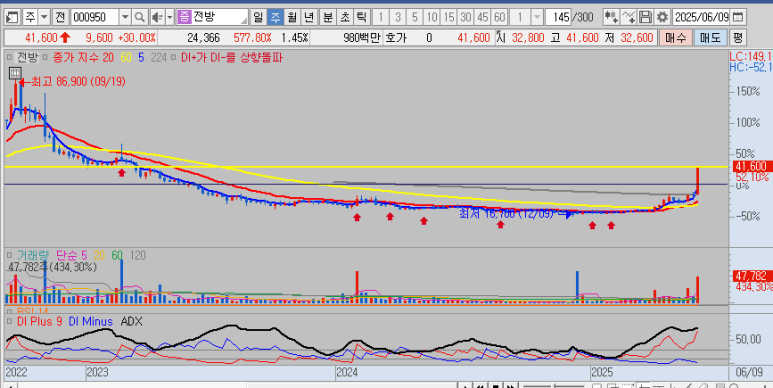Click the add candlestick chart icon

coord(611,18)
